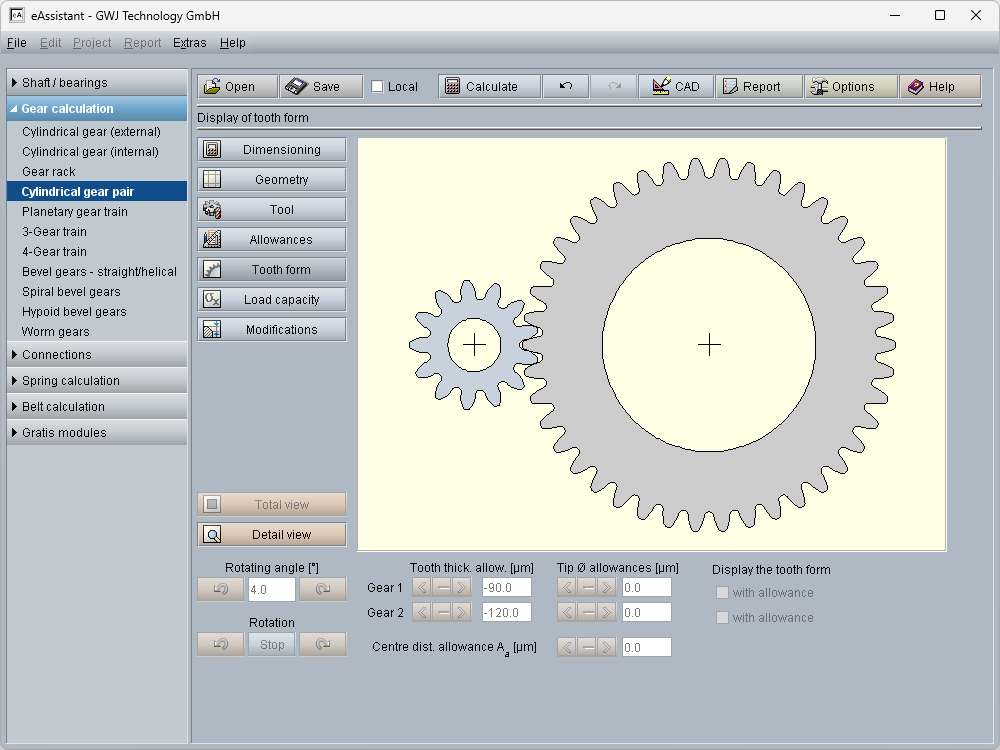This screenshot has height=750, width=1000.
Task: Open the CAD export button
Action: click(676, 87)
